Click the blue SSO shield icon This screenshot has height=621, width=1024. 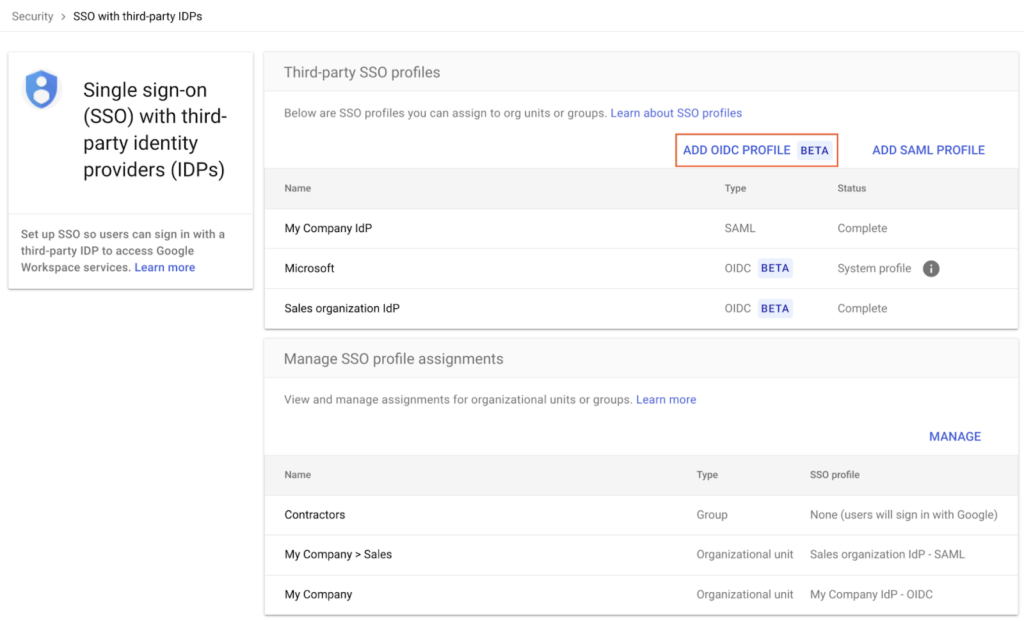41,89
